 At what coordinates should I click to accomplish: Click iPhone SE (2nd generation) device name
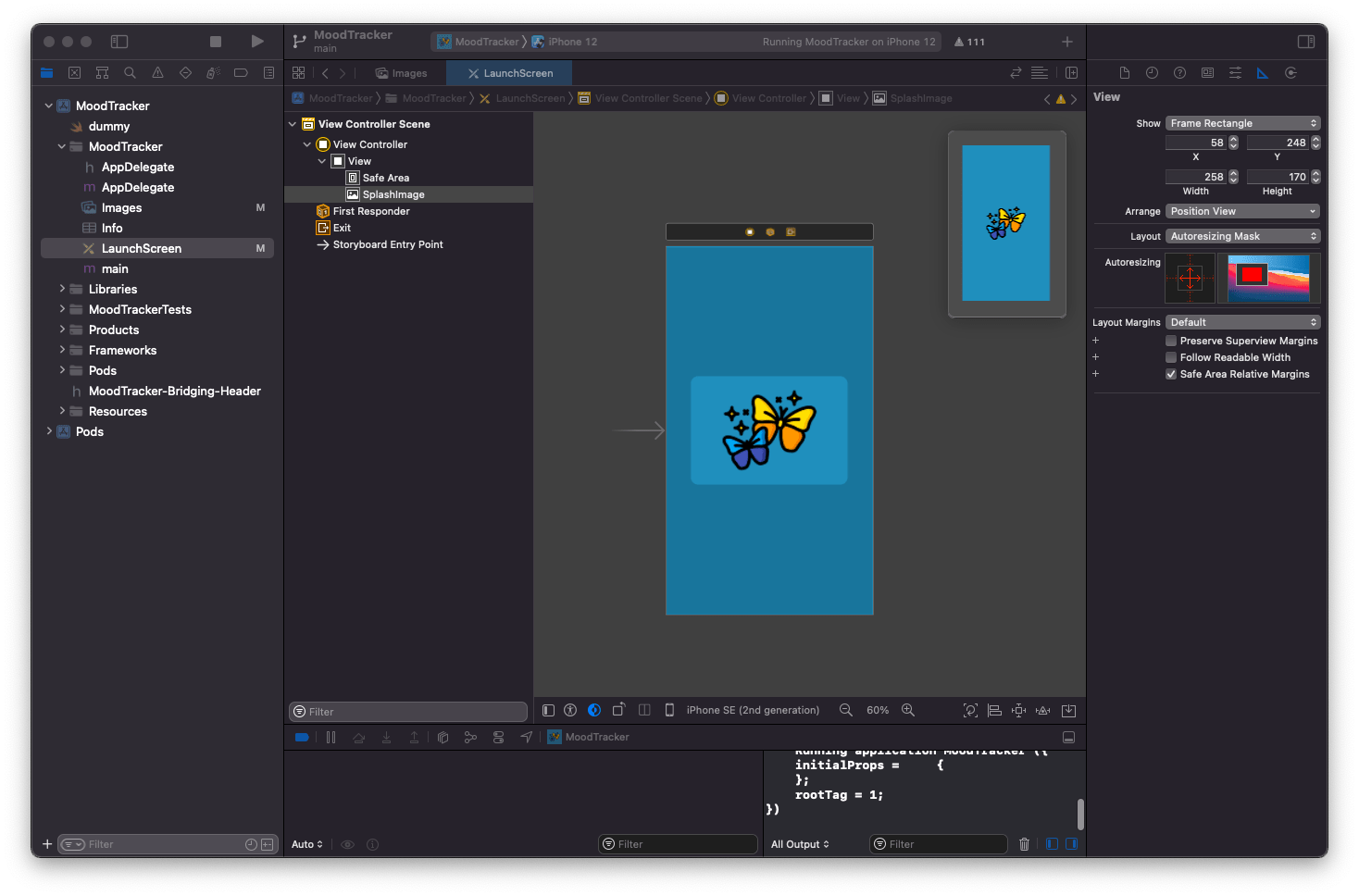753,710
